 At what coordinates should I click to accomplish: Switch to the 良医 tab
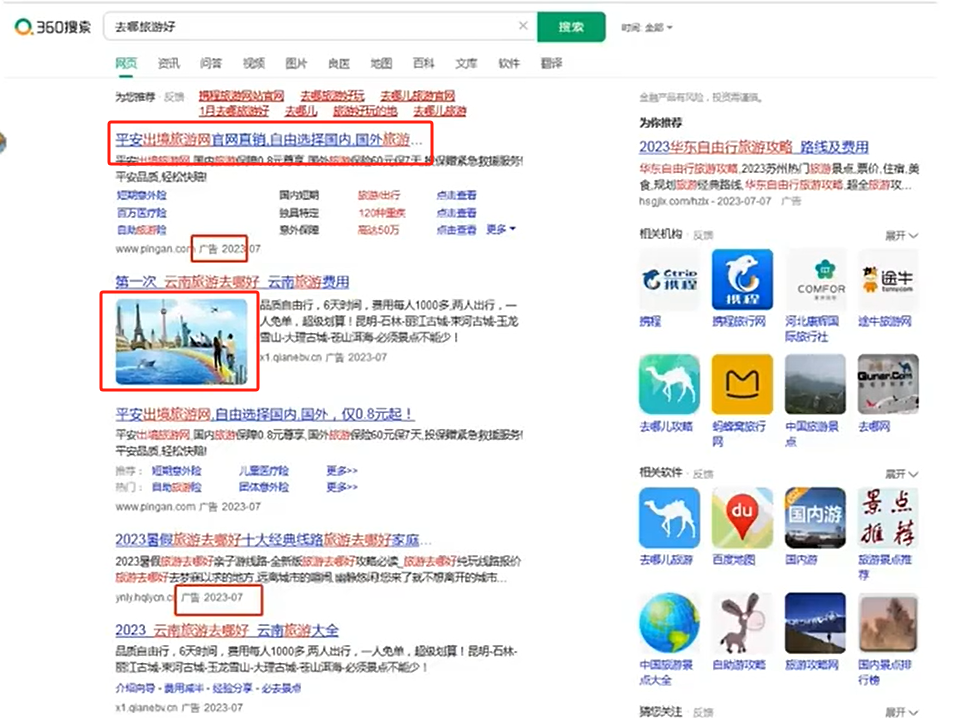tap(339, 63)
